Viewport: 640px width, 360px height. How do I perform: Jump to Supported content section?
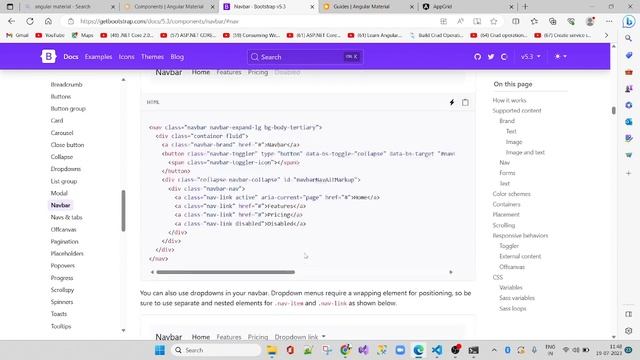517,111
